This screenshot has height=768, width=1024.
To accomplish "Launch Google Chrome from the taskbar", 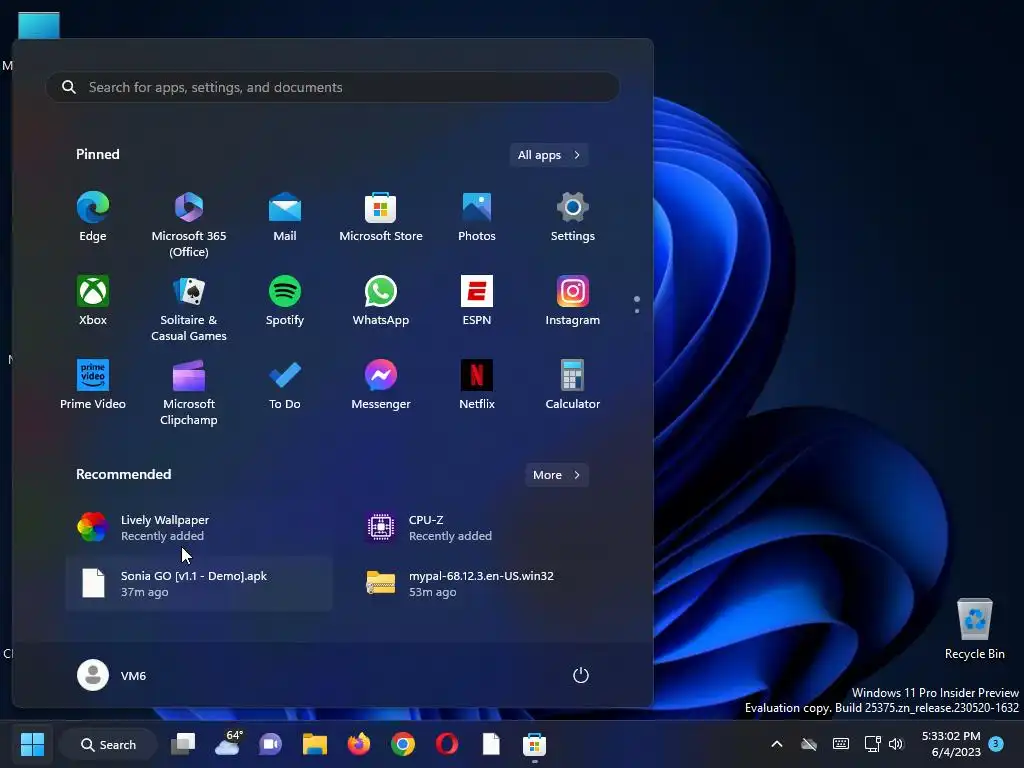I will [x=403, y=744].
